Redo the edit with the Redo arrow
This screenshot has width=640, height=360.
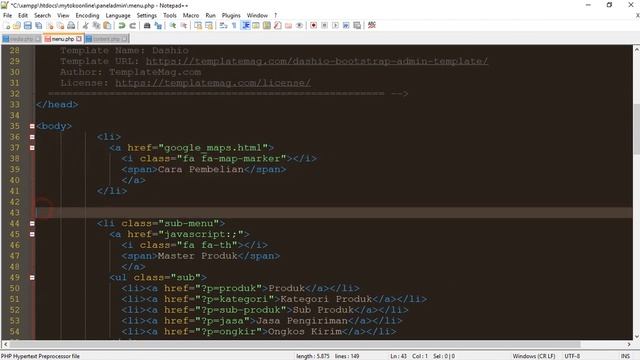click(x=133, y=25)
